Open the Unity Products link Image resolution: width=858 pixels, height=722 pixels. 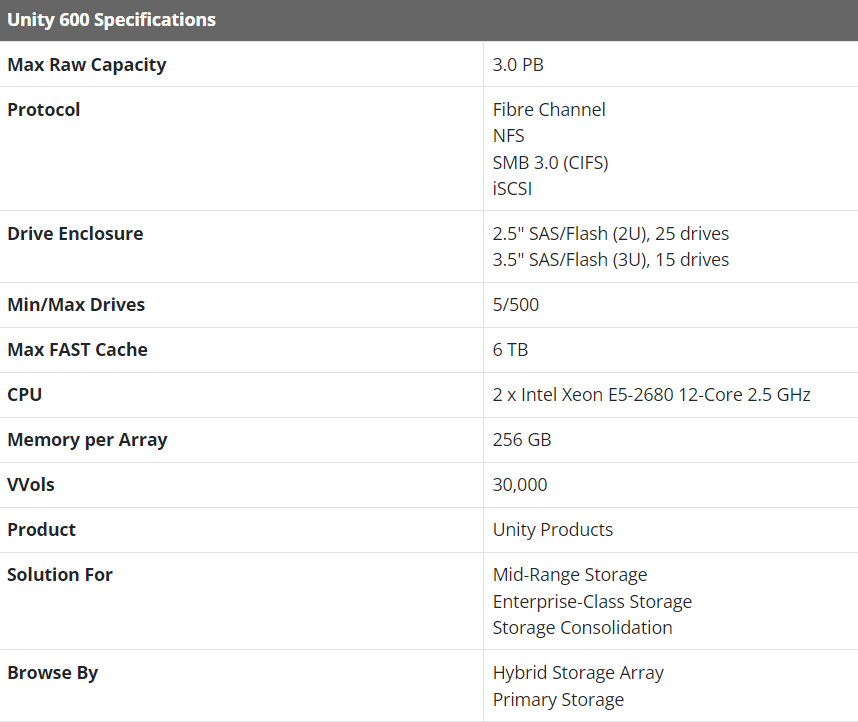[x=552, y=530]
